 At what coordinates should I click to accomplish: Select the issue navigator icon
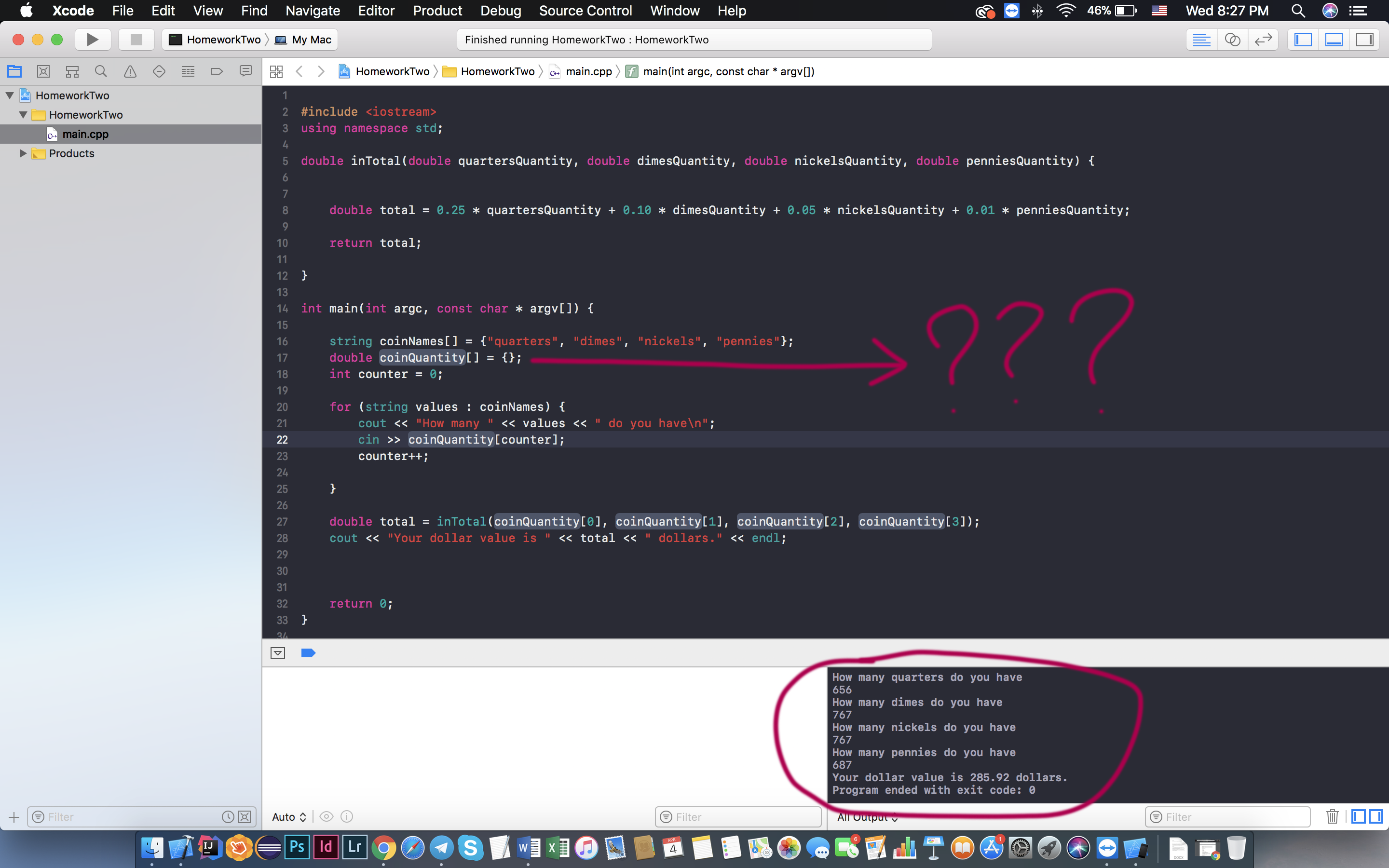coord(131,72)
